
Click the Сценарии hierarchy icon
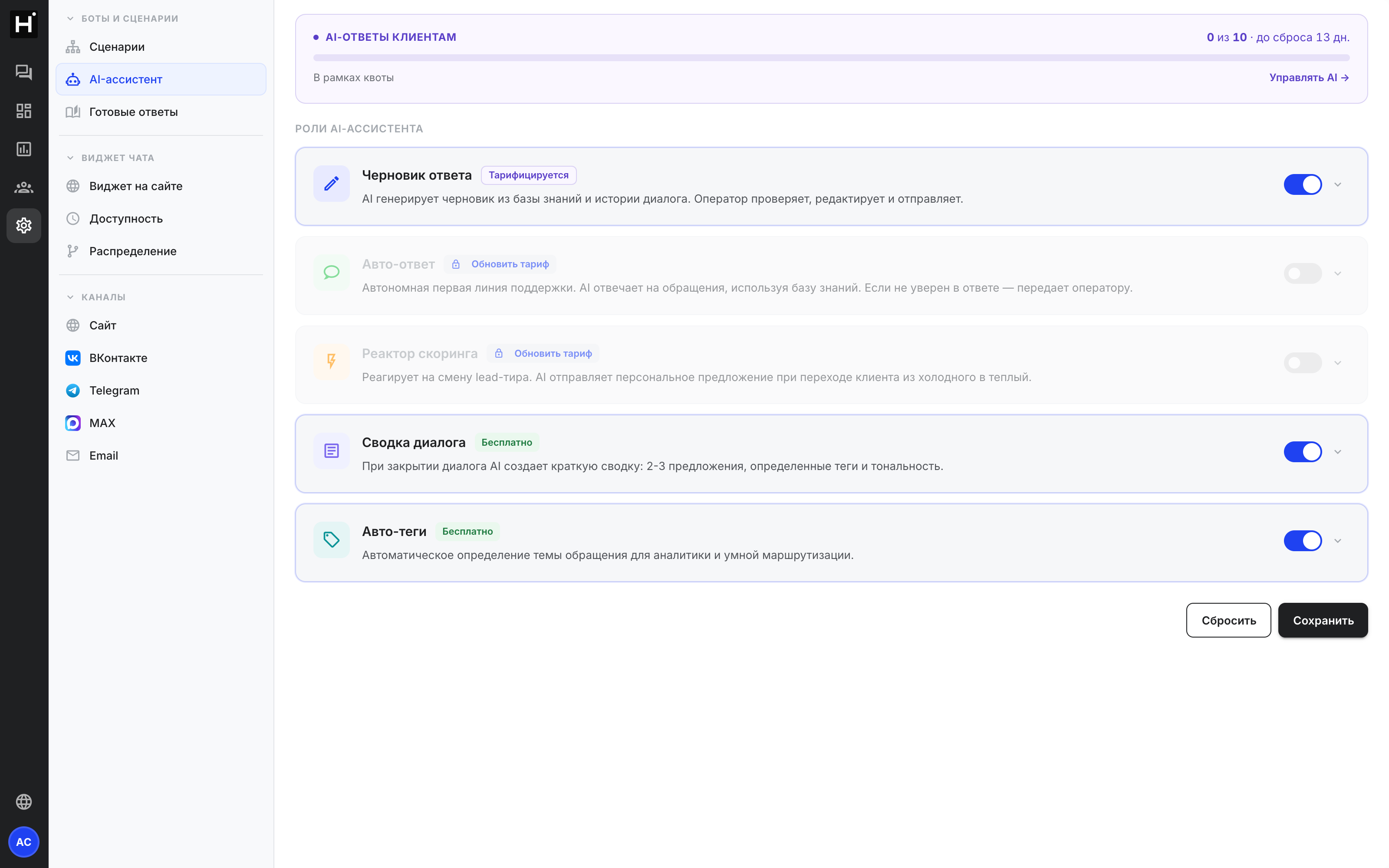(x=73, y=47)
